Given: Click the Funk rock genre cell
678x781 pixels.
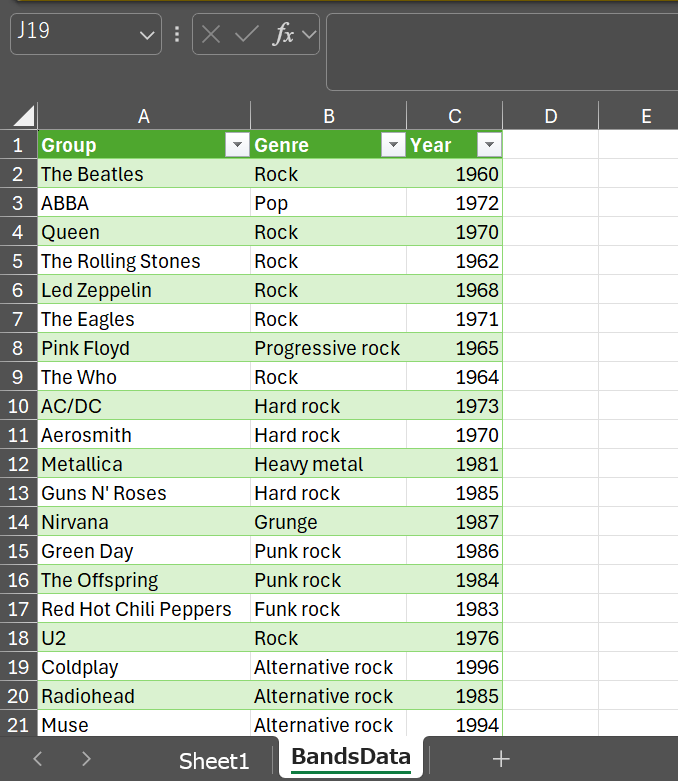Looking at the screenshot, I should tap(329, 609).
